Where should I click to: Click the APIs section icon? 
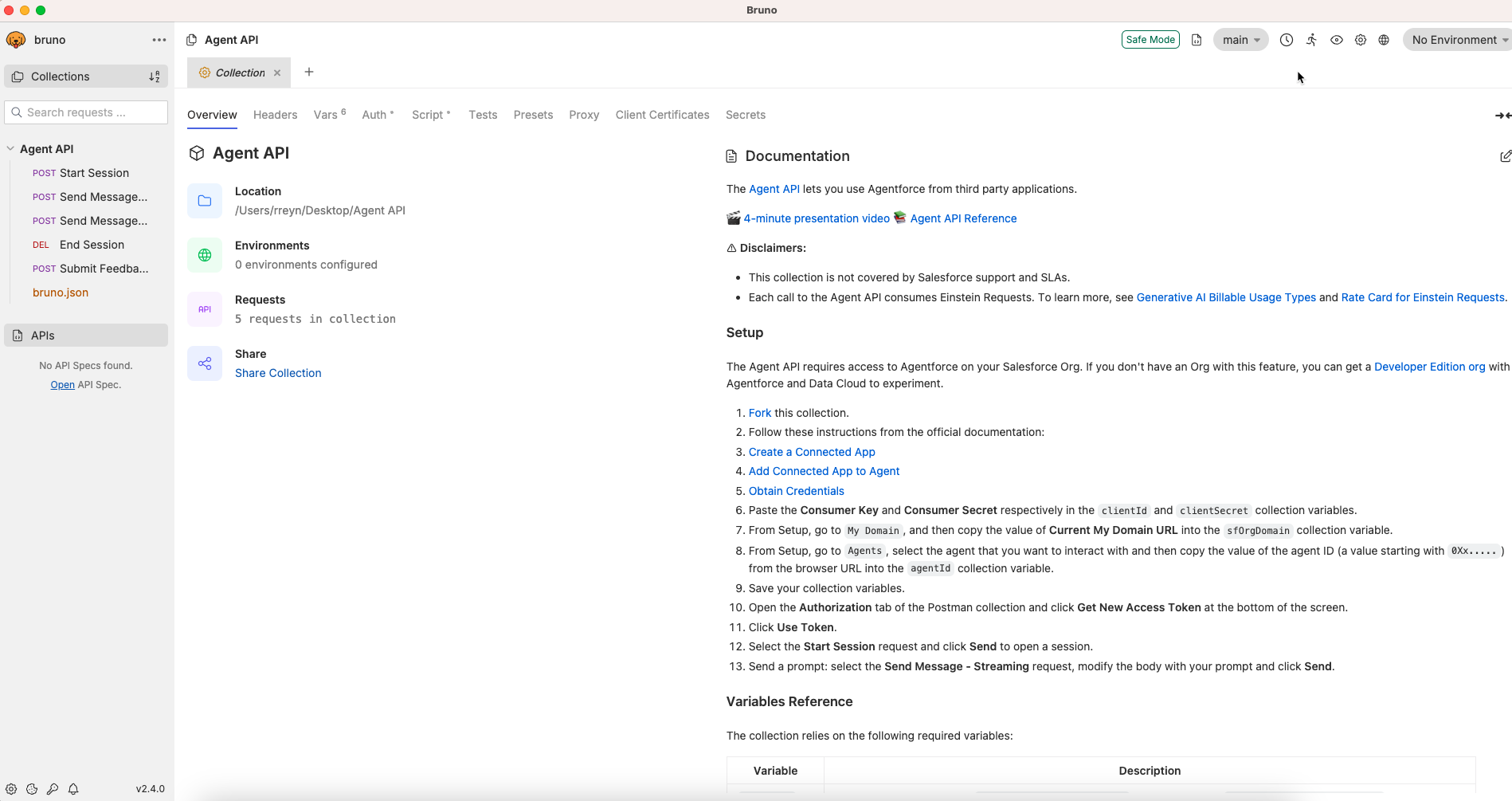(18, 336)
